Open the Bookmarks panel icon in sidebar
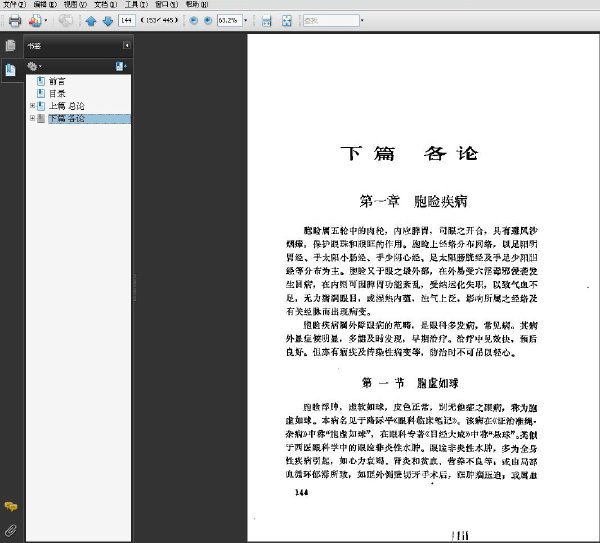The height and width of the screenshot is (543, 600). tap(11, 70)
